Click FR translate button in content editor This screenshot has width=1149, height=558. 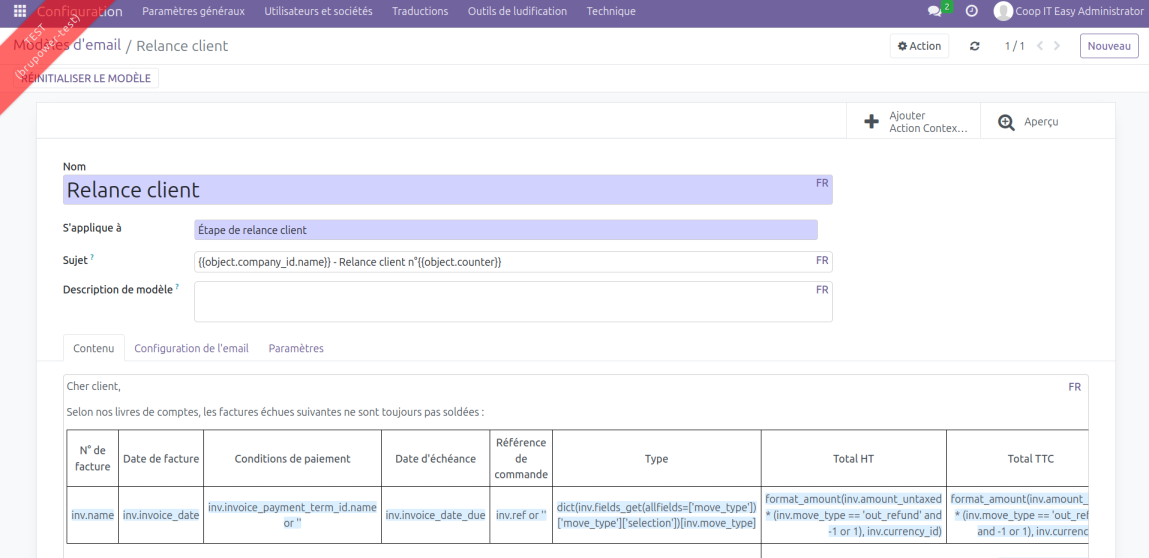(x=1074, y=387)
